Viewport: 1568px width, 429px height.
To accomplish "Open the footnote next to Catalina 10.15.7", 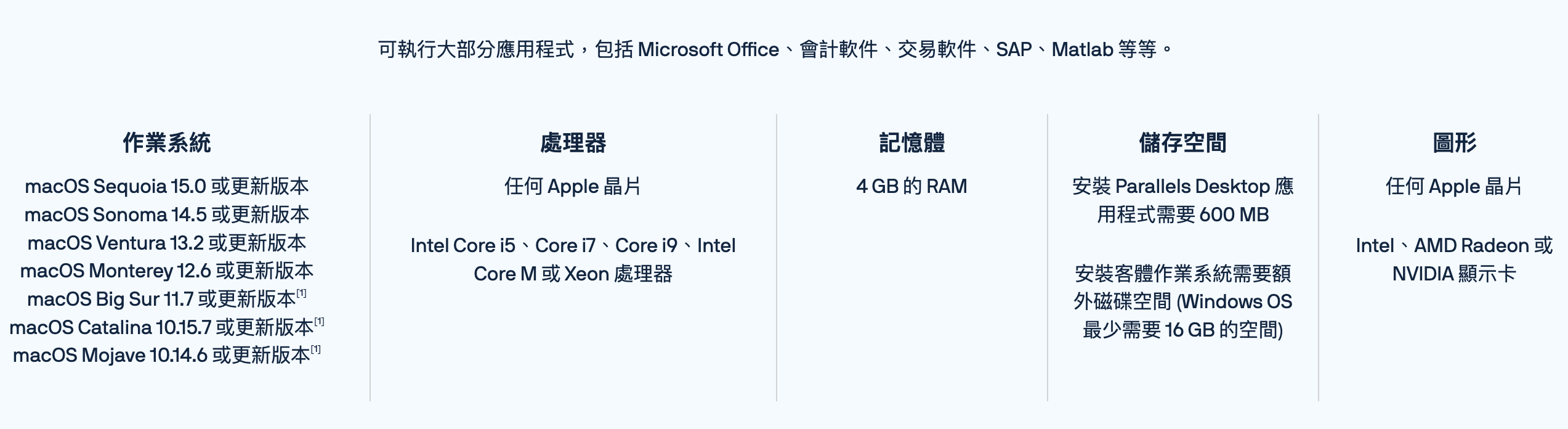I will 319,322.
